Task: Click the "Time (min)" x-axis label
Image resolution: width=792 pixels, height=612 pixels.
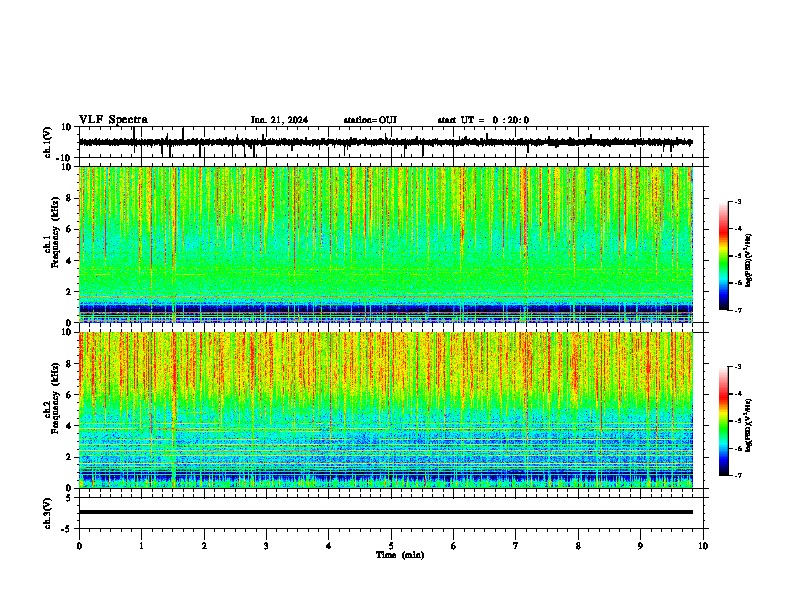Action: point(400,555)
